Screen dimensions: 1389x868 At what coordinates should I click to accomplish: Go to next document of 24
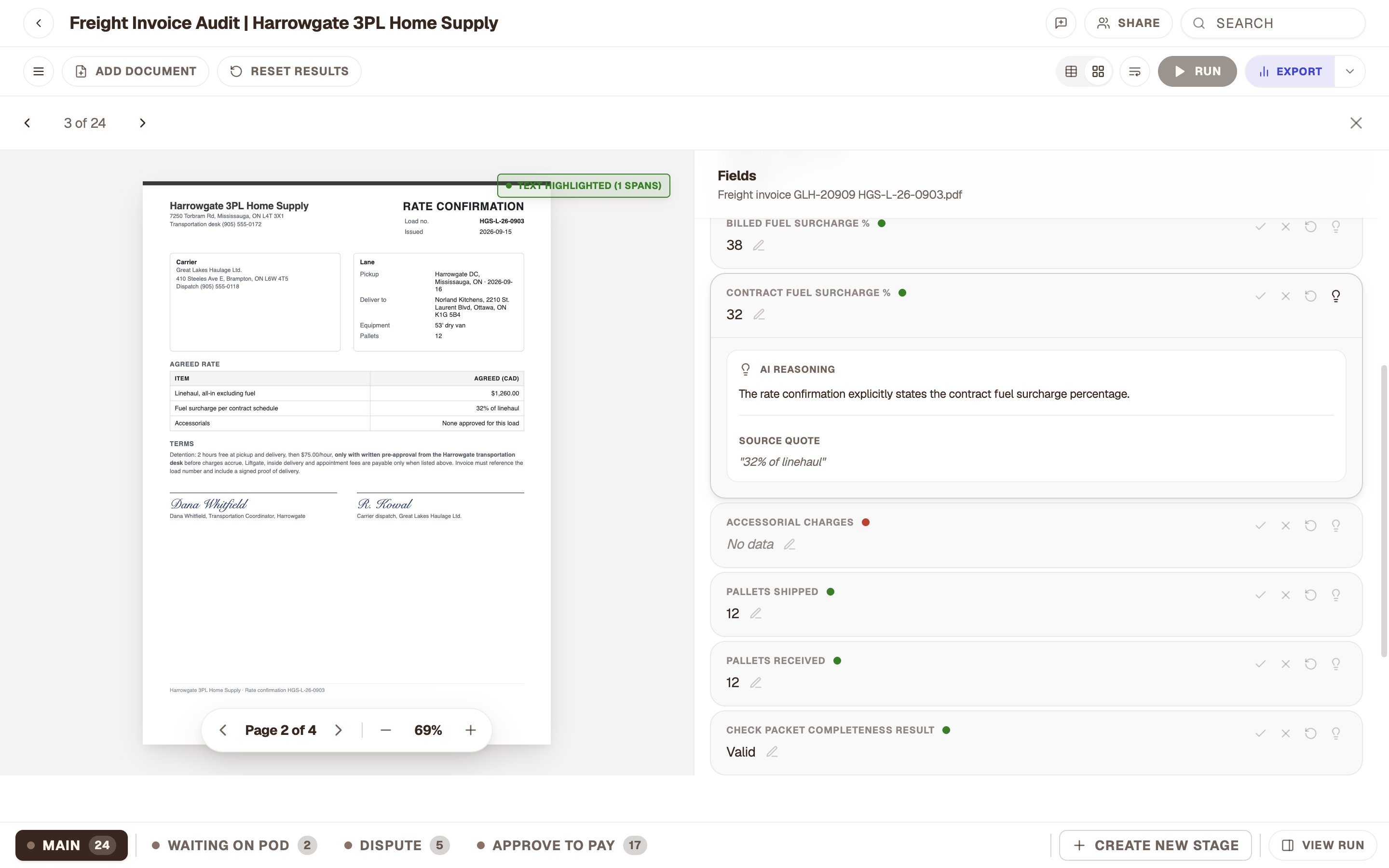tap(142, 123)
